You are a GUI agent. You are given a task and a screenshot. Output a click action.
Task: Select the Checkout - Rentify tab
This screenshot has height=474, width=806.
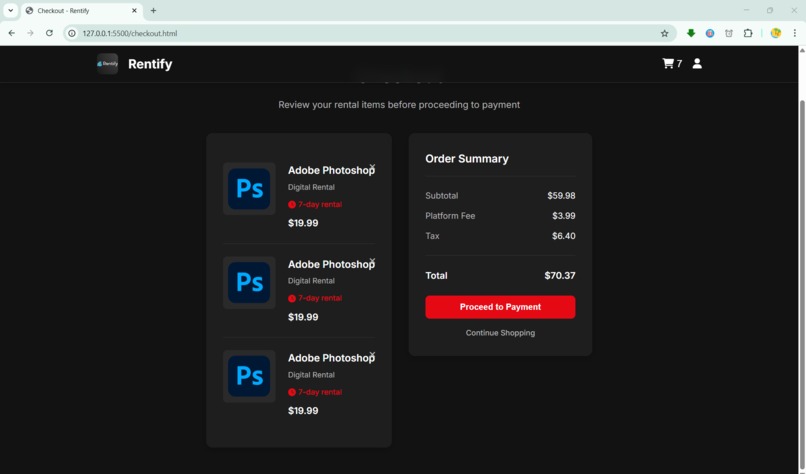click(82, 11)
